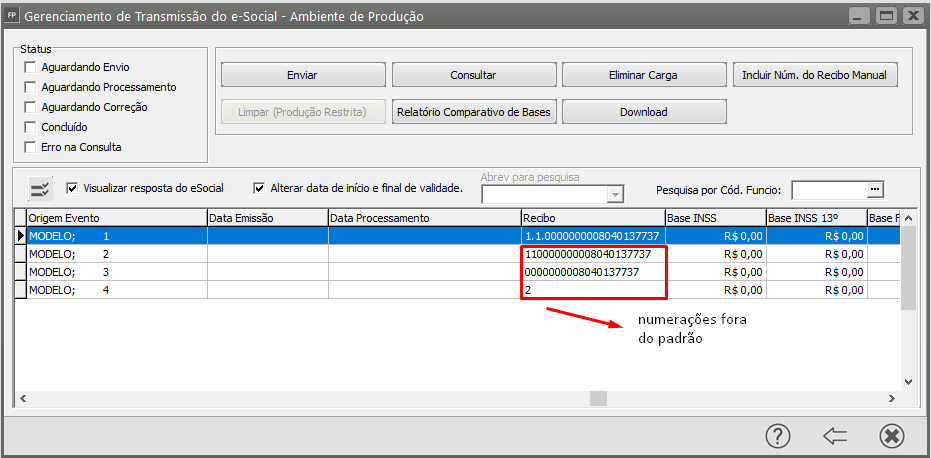Click the recibo cell containing 2
The image size is (931, 458).
(593, 290)
